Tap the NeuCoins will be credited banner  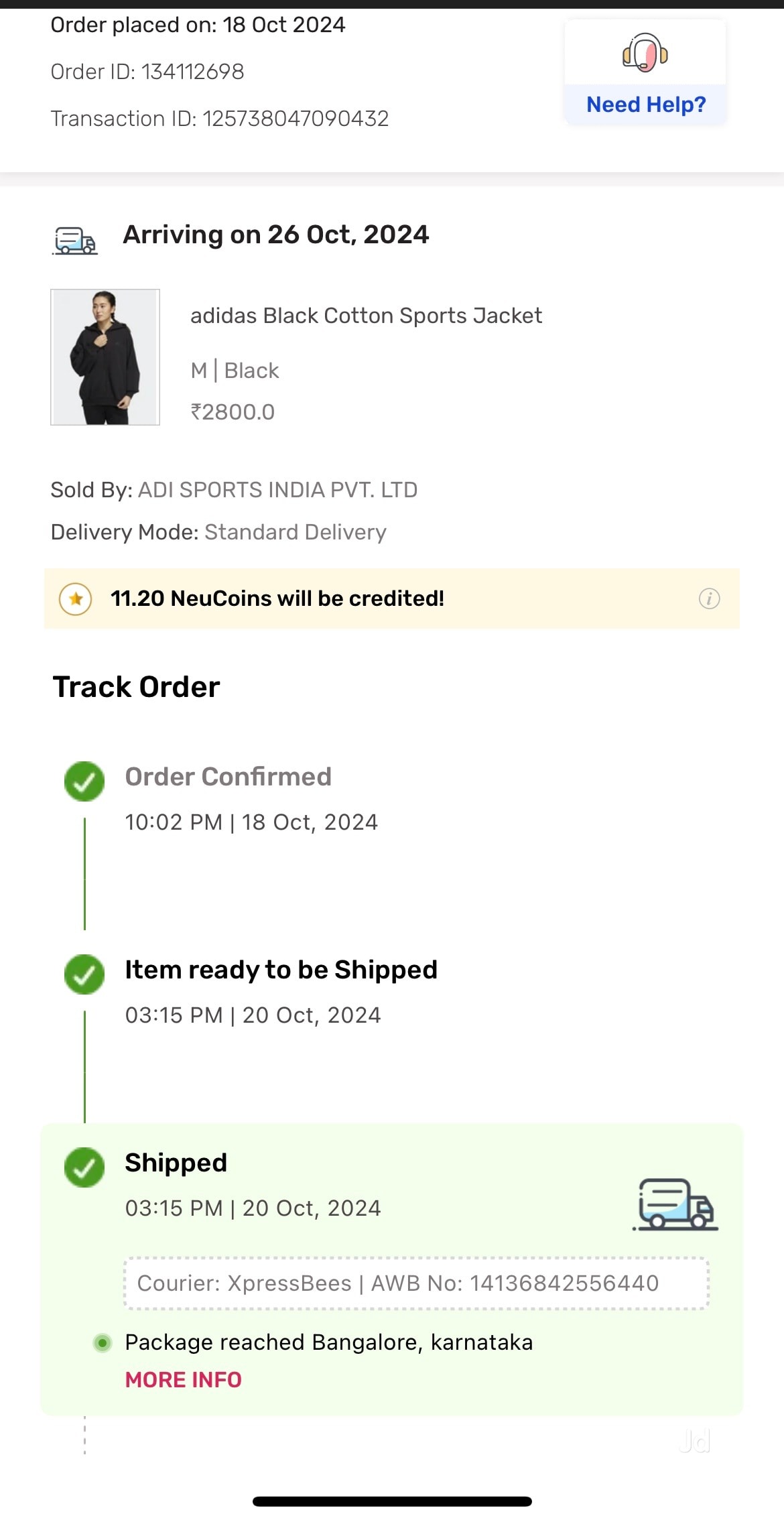click(x=391, y=598)
